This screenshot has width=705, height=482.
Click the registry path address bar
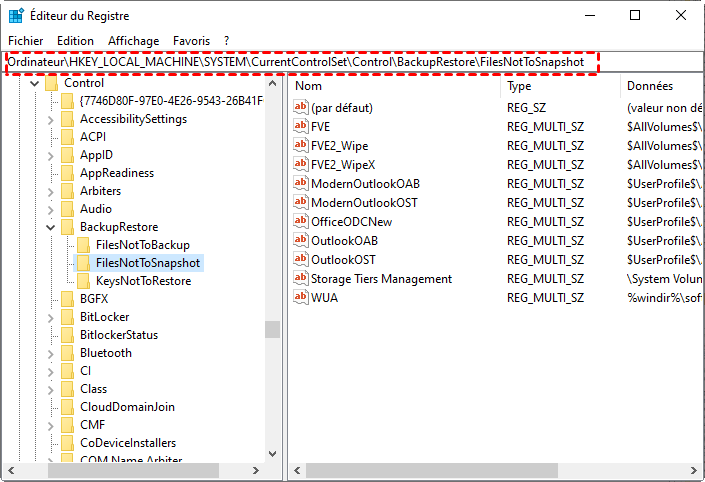pos(352,62)
